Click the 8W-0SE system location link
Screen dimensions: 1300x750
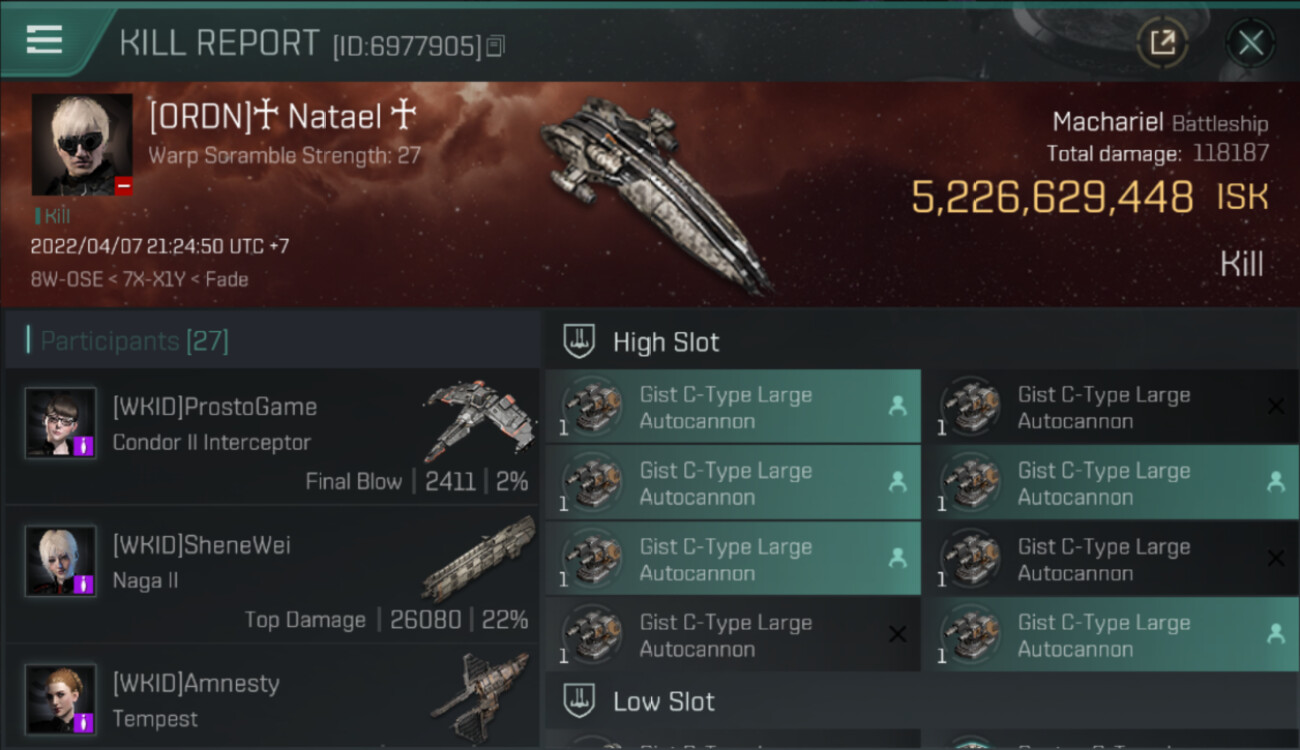click(x=66, y=279)
